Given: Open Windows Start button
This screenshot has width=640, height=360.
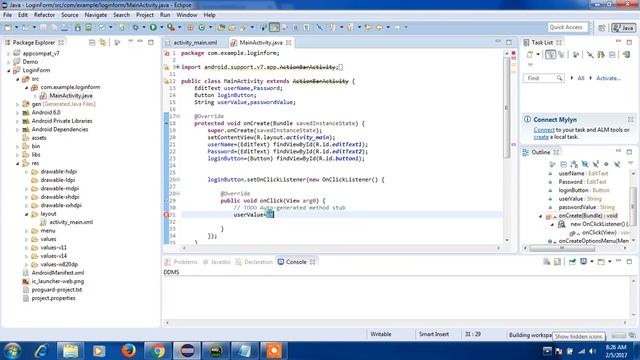Looking at the screenshot, I should 12,351.
